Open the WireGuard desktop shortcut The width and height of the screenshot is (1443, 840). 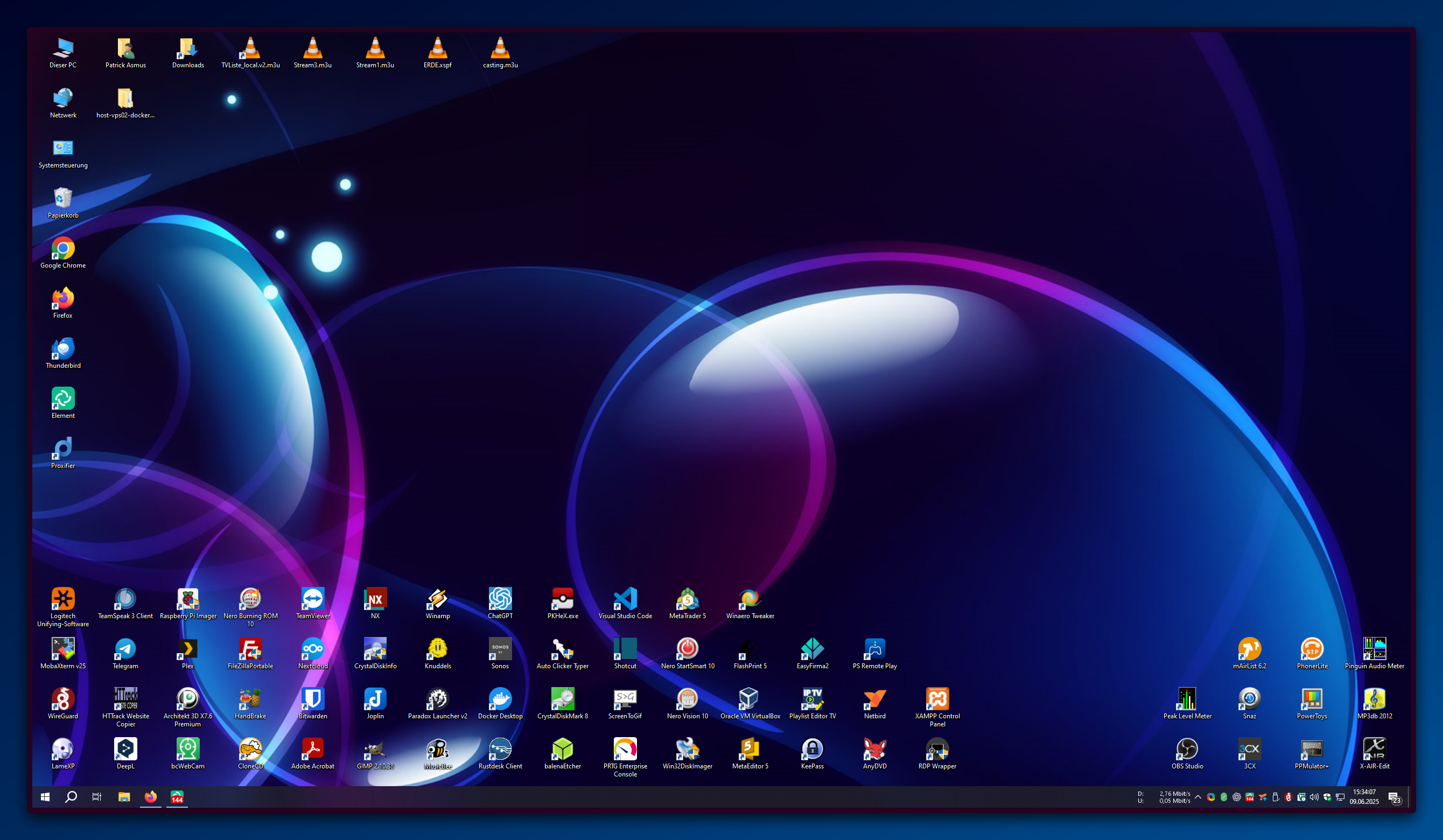click(63, 699)
